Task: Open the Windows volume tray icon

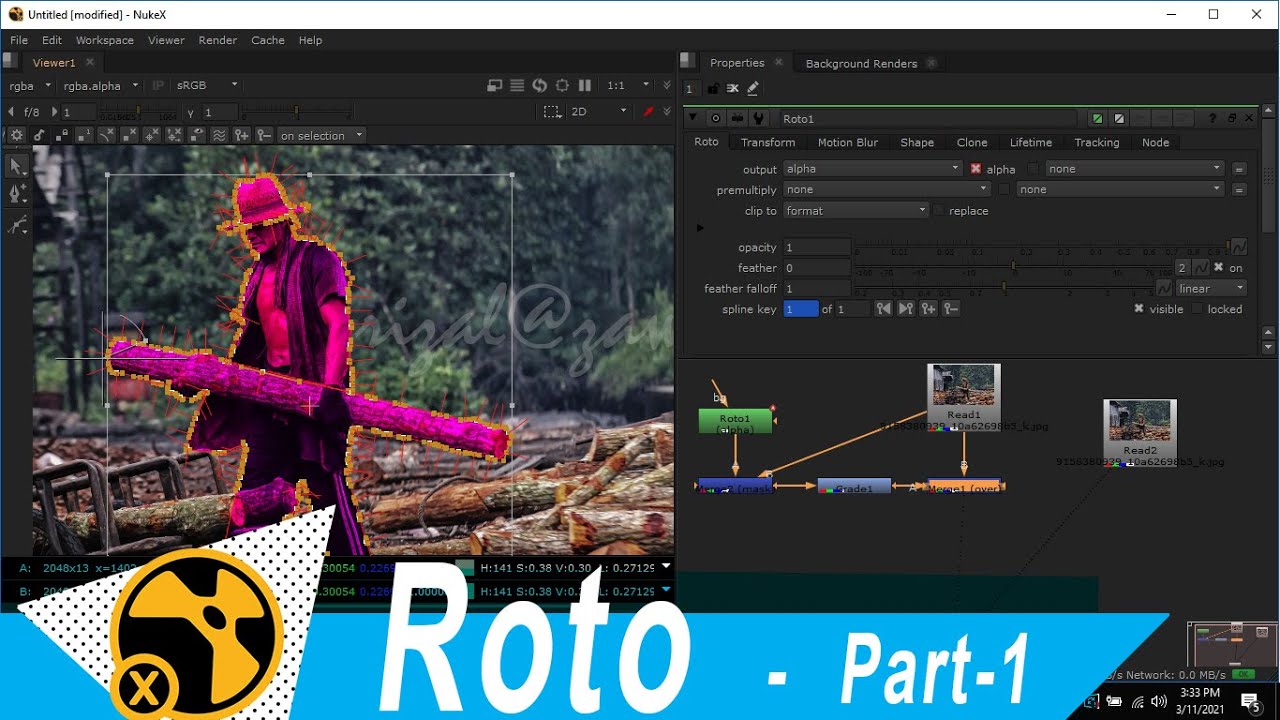Action: click(1158, 701)
